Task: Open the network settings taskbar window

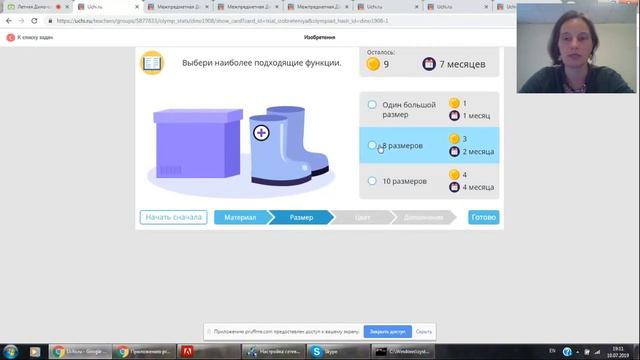Action: pyautogui.click(x=273, y=351)
